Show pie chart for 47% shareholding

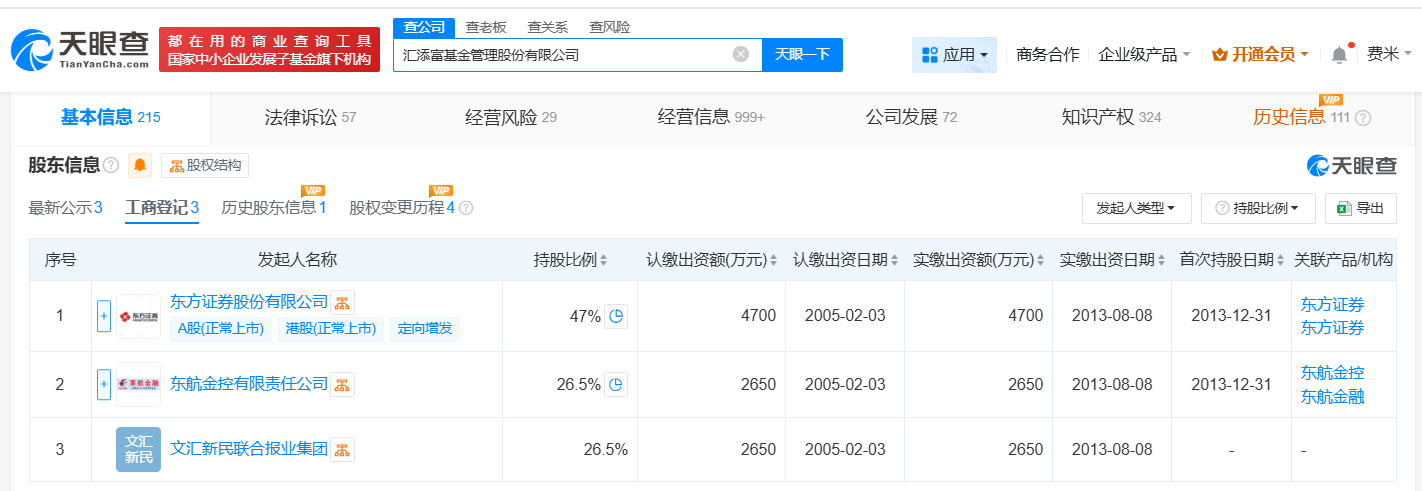[x=617, y=316]
